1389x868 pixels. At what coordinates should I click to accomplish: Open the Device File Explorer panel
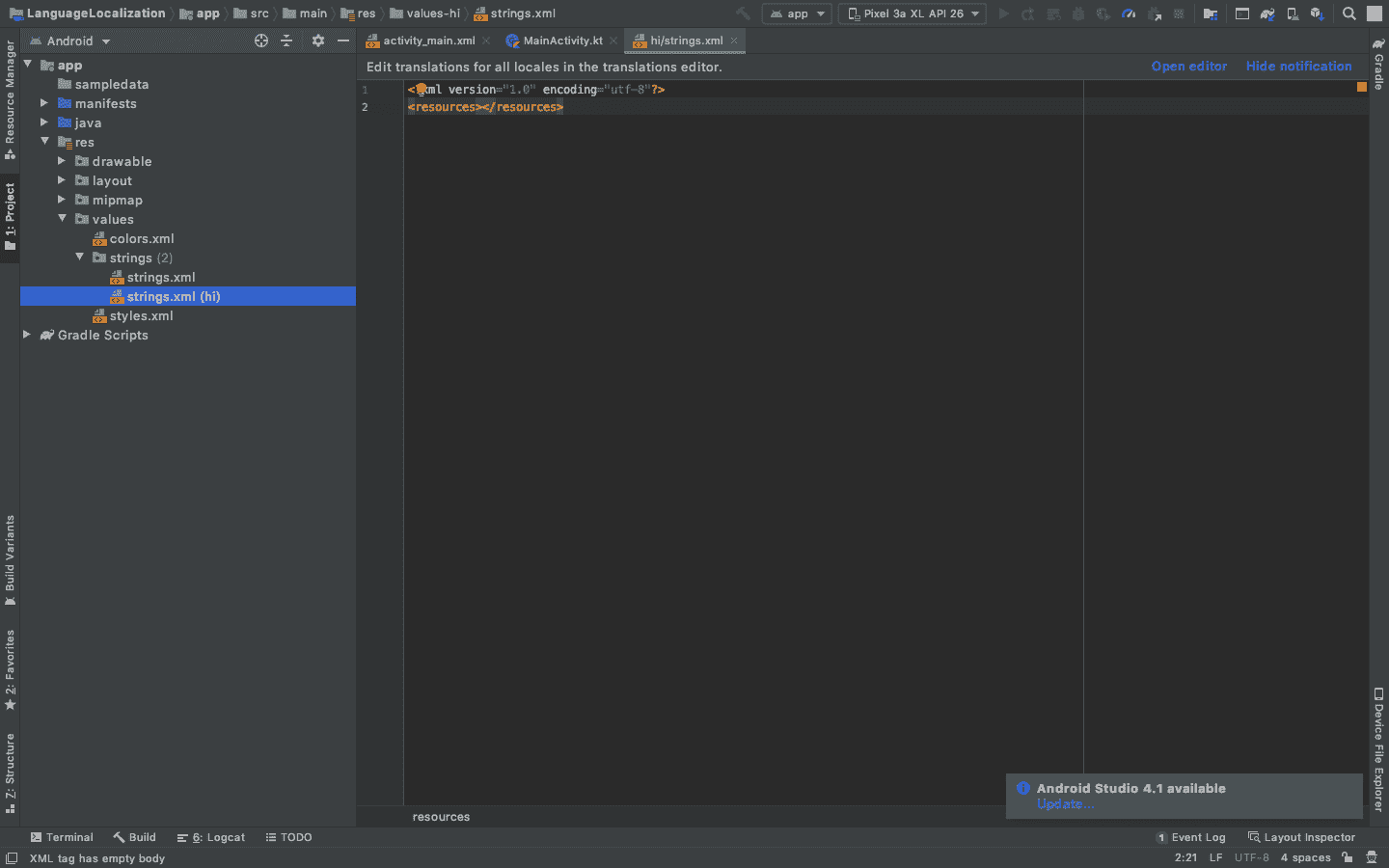click(x=1379, y=762)
